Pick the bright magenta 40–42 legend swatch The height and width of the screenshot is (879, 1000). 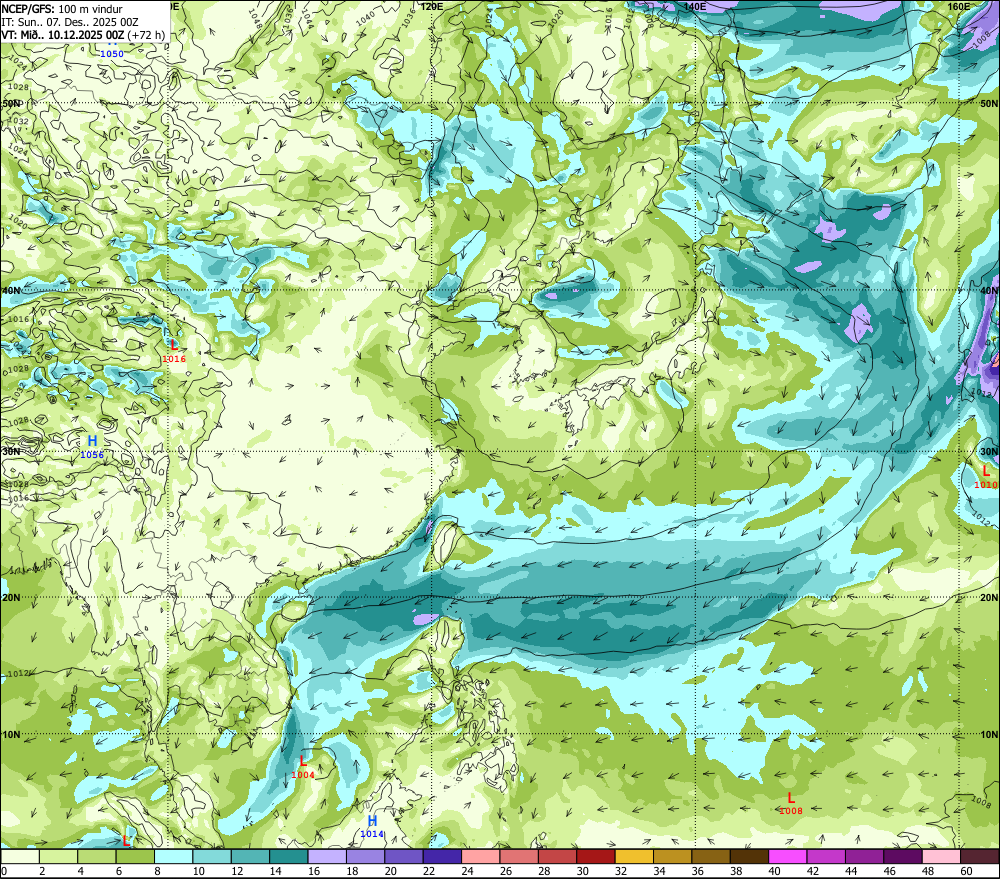pyautogui.click(x=788, y=857)
